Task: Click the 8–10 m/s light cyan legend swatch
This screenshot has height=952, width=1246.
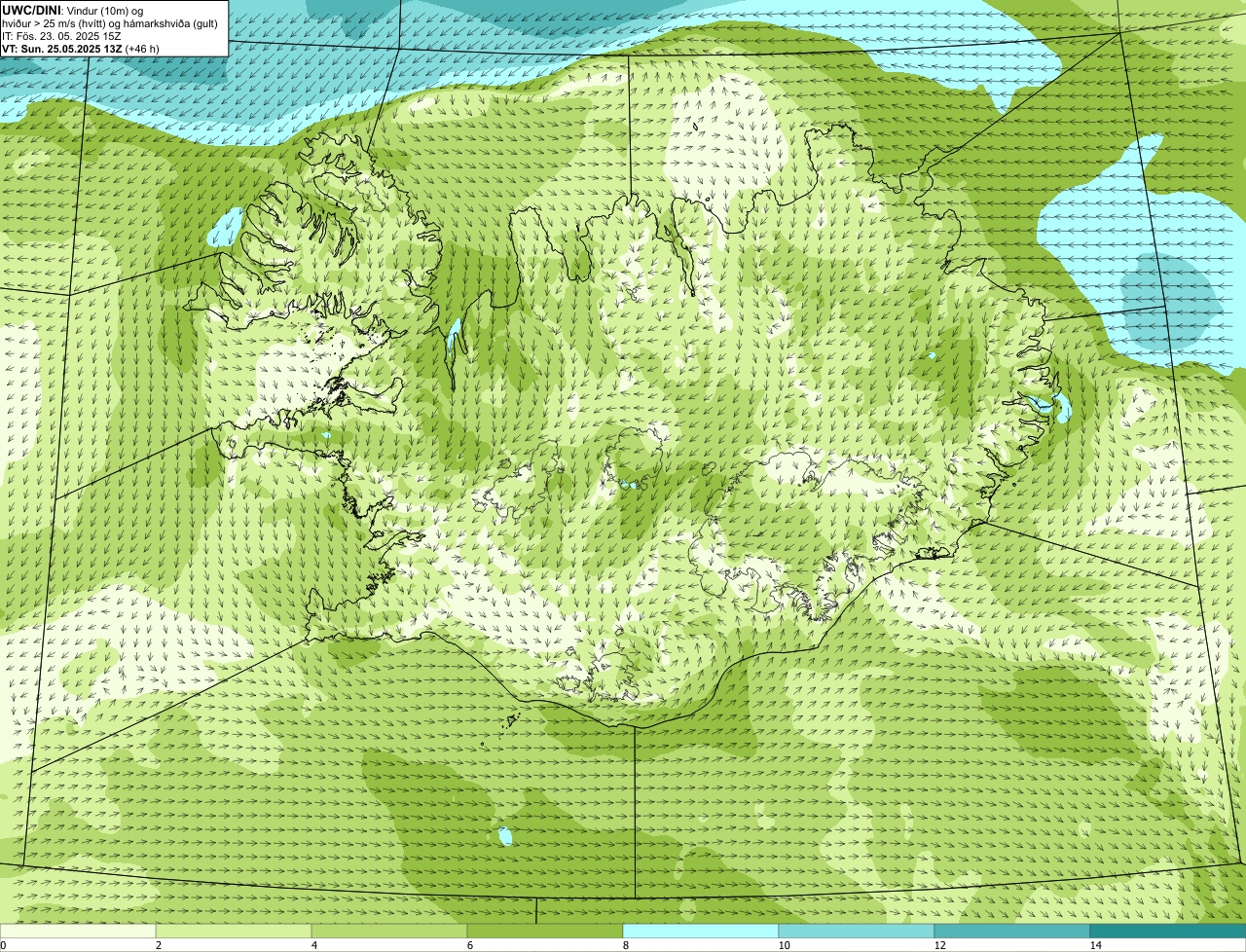Action: coord(701,931)
